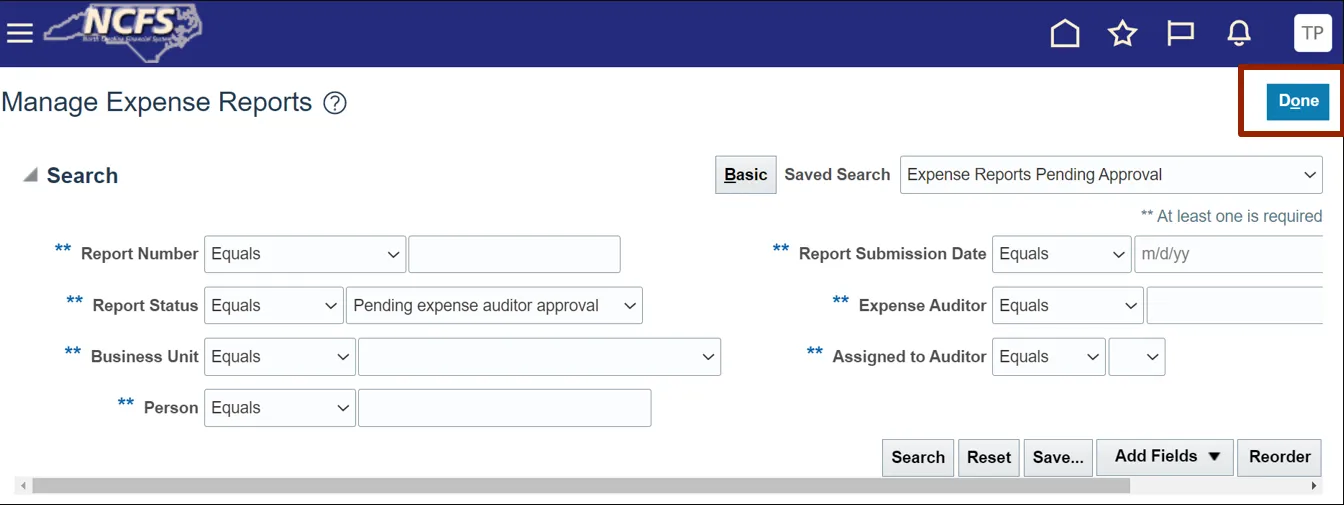This screenshot has width=1344, height=505.
Task: Collapse the Search section
Action: (31, 176)
